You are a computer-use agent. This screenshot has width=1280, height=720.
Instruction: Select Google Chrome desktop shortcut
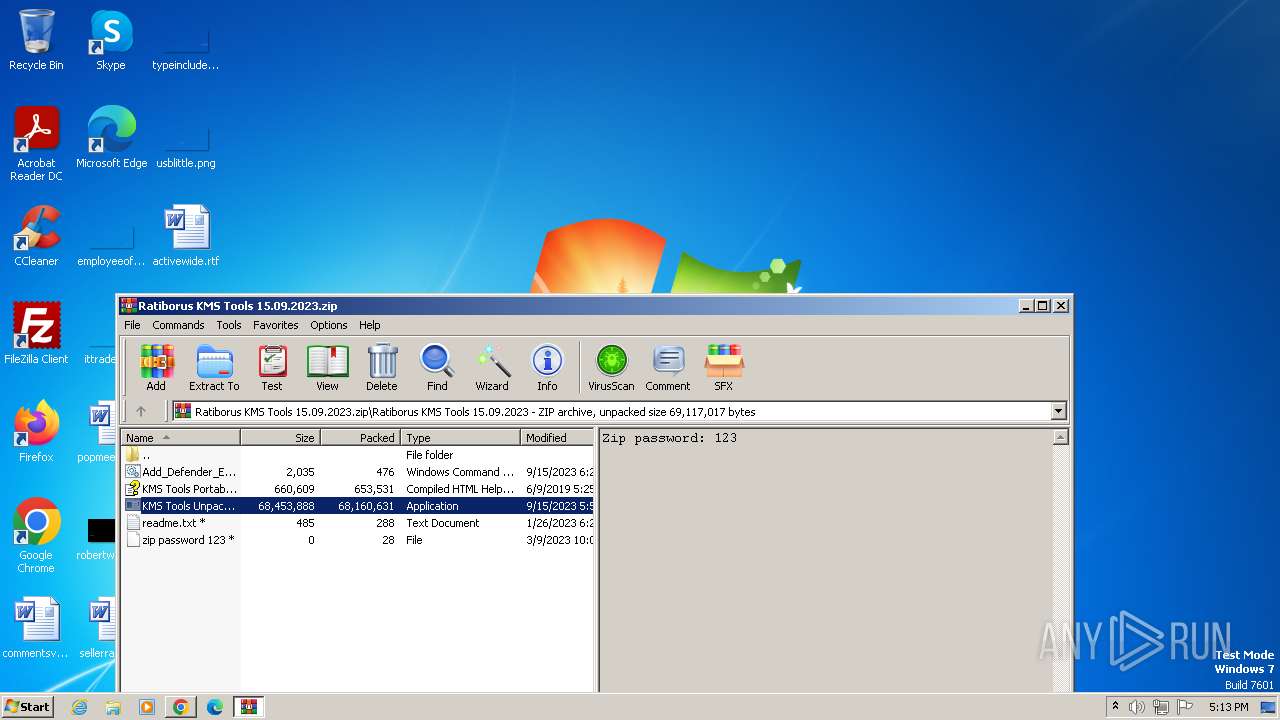point(36,536)
